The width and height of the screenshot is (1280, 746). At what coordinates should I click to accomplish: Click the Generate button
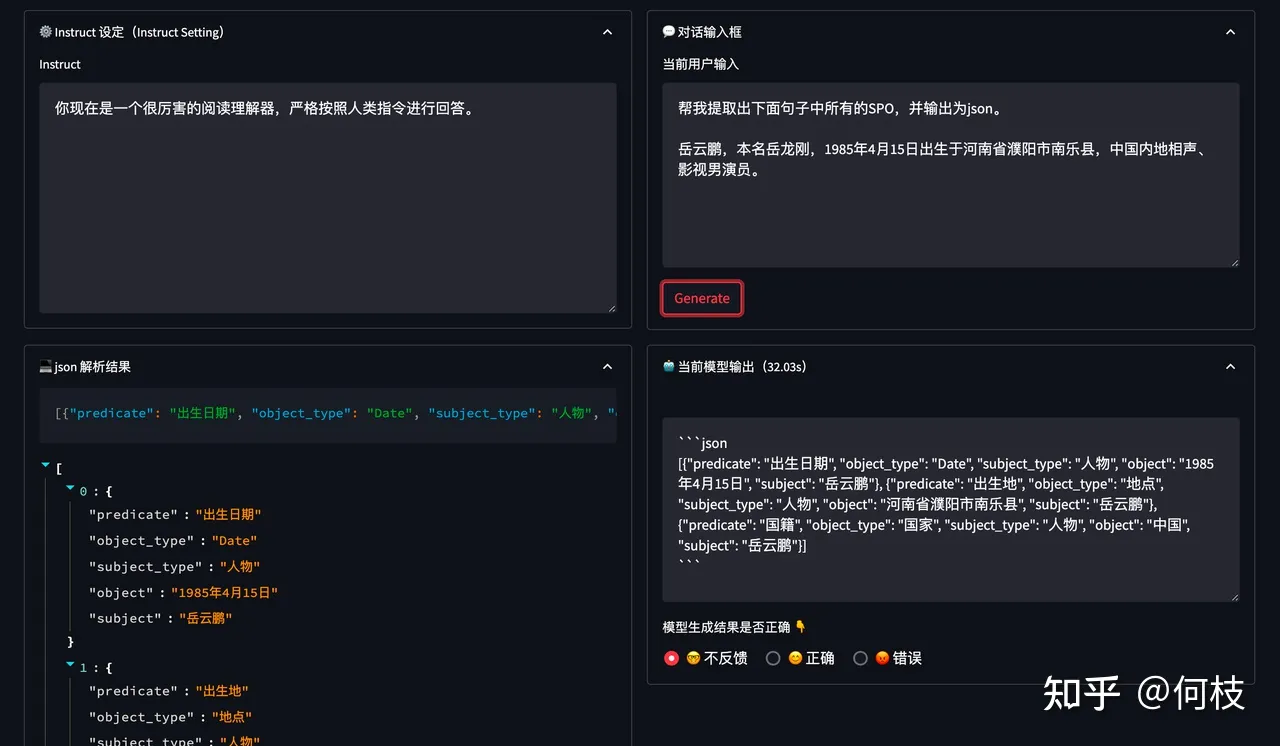point(702,298)
